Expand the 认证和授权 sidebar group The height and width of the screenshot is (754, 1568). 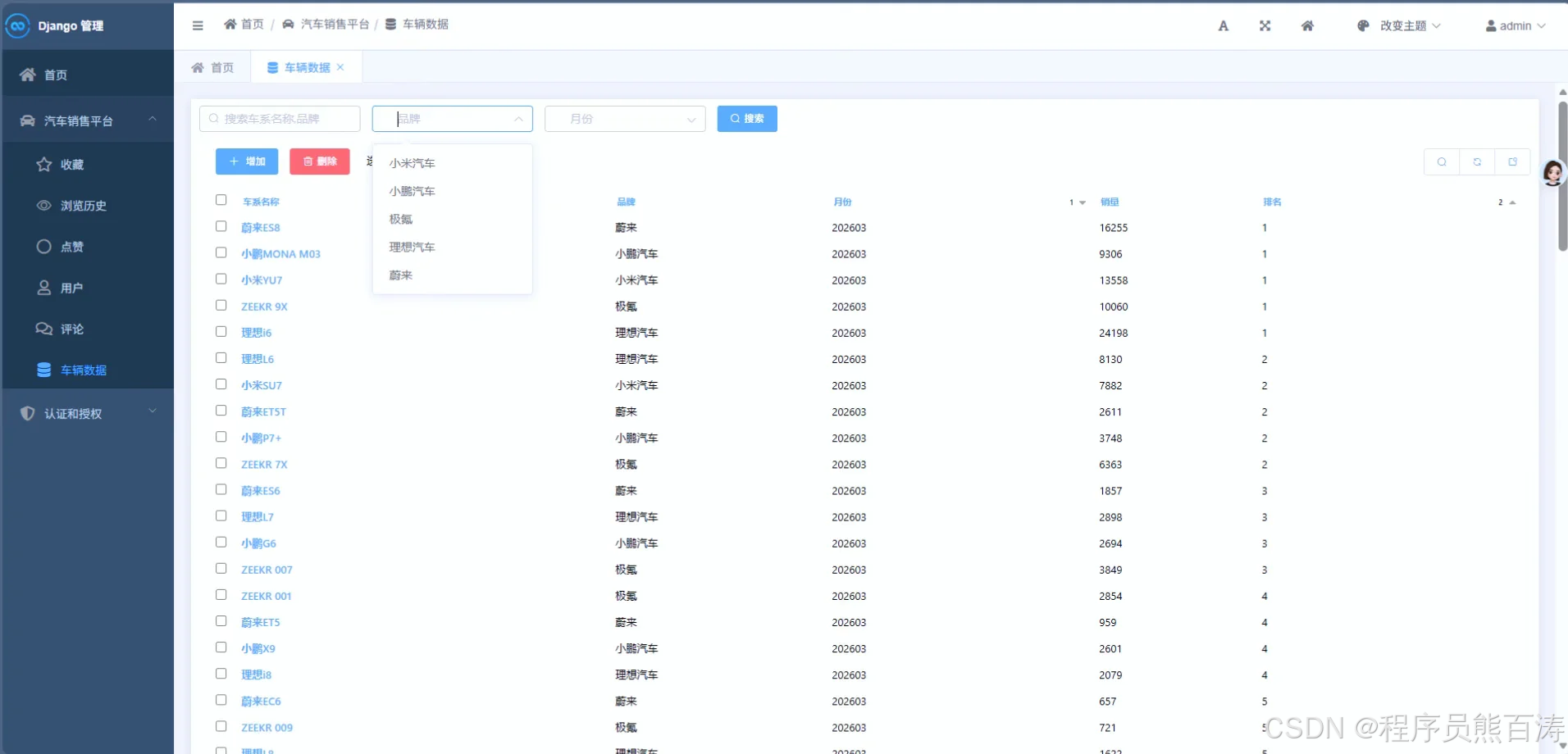(x=89, y=413)
